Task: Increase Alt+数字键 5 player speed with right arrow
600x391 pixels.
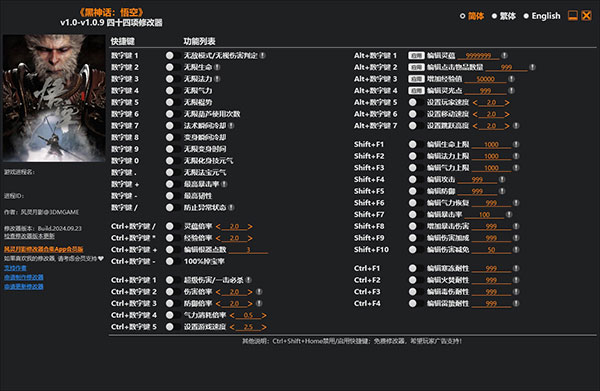Action: [507, 103]
